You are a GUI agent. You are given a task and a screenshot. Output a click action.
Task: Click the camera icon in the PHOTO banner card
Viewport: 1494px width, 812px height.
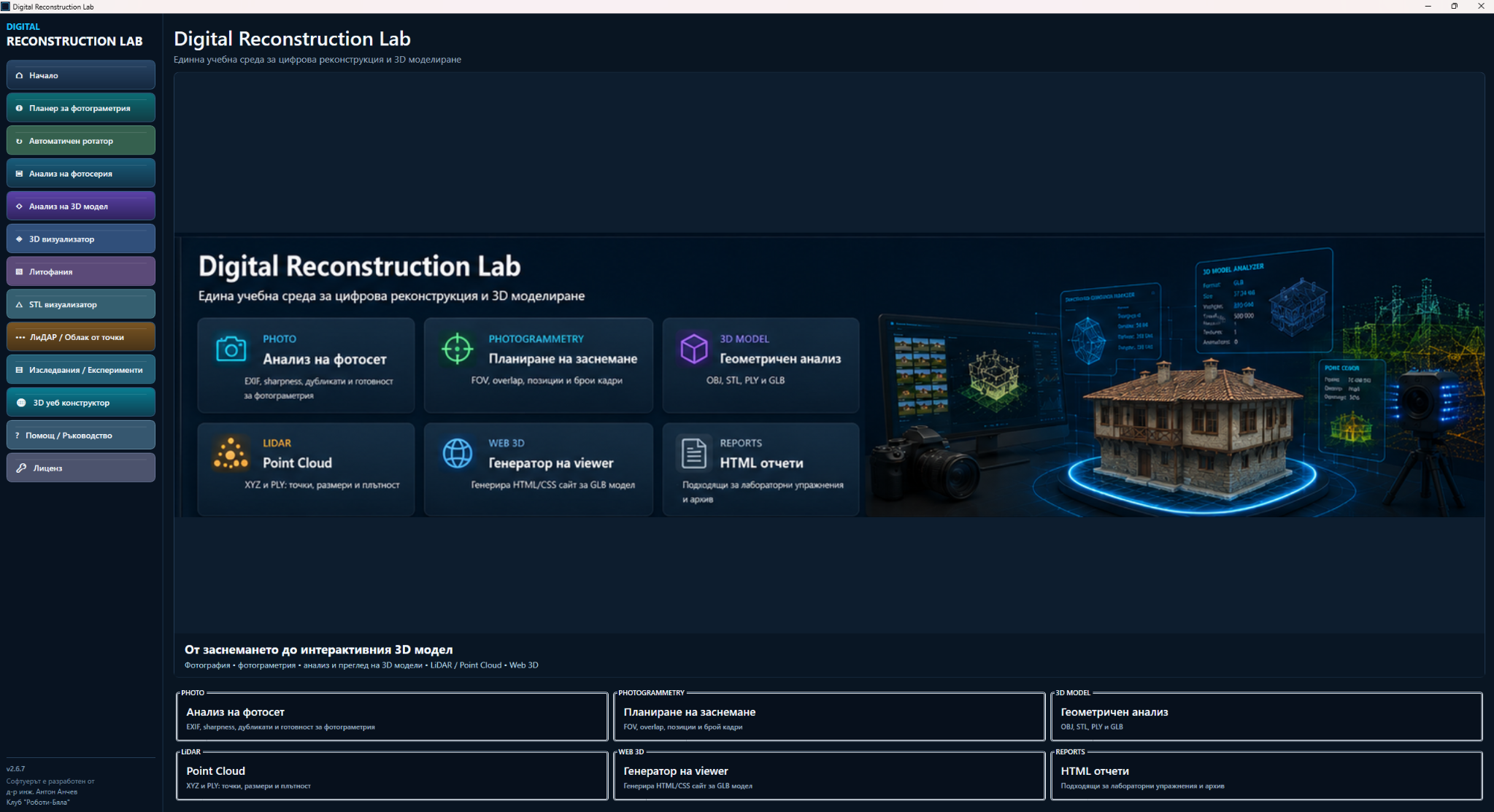231,349
